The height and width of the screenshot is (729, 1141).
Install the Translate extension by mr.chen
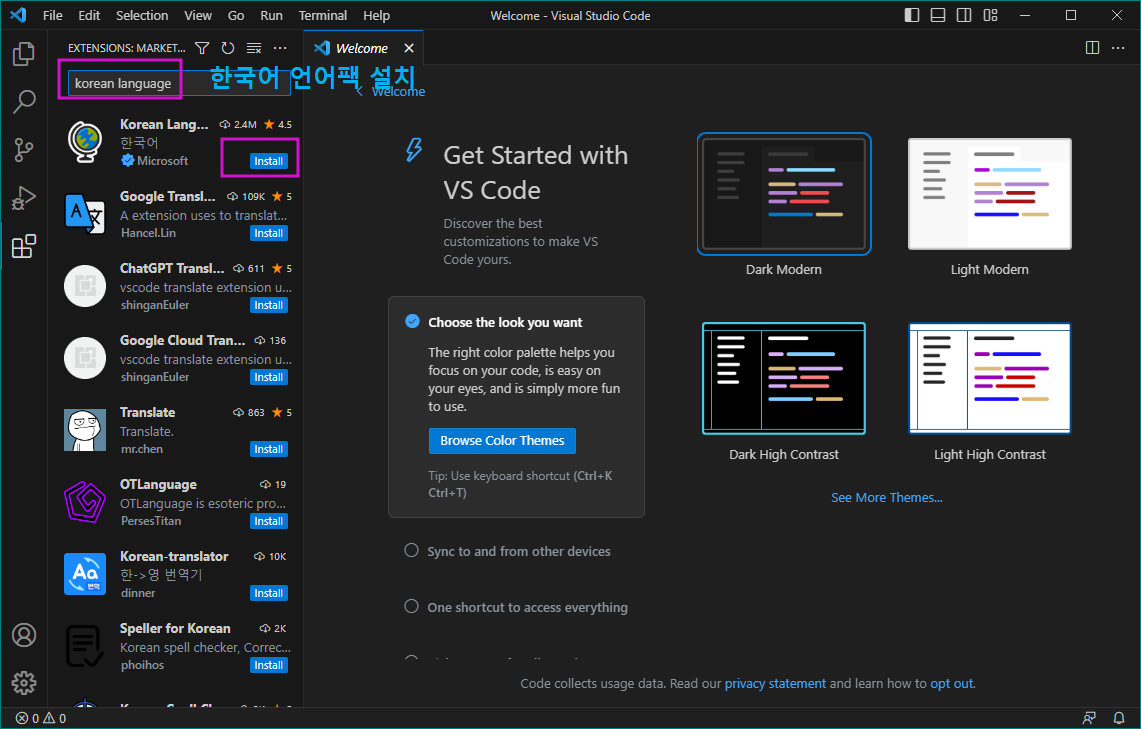tap(269, 449)
